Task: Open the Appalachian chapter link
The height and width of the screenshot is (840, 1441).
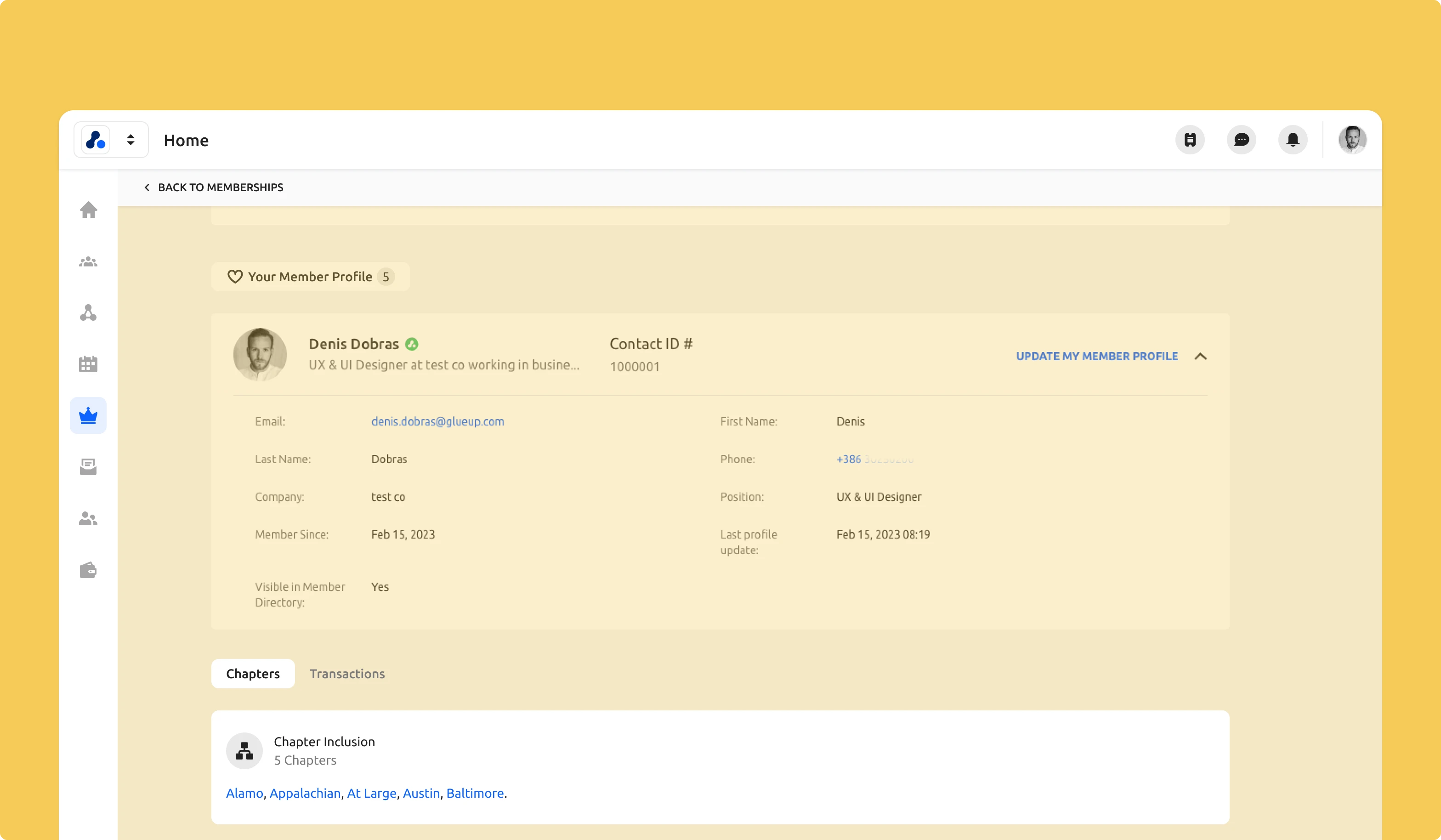Action: pos(305,793)
